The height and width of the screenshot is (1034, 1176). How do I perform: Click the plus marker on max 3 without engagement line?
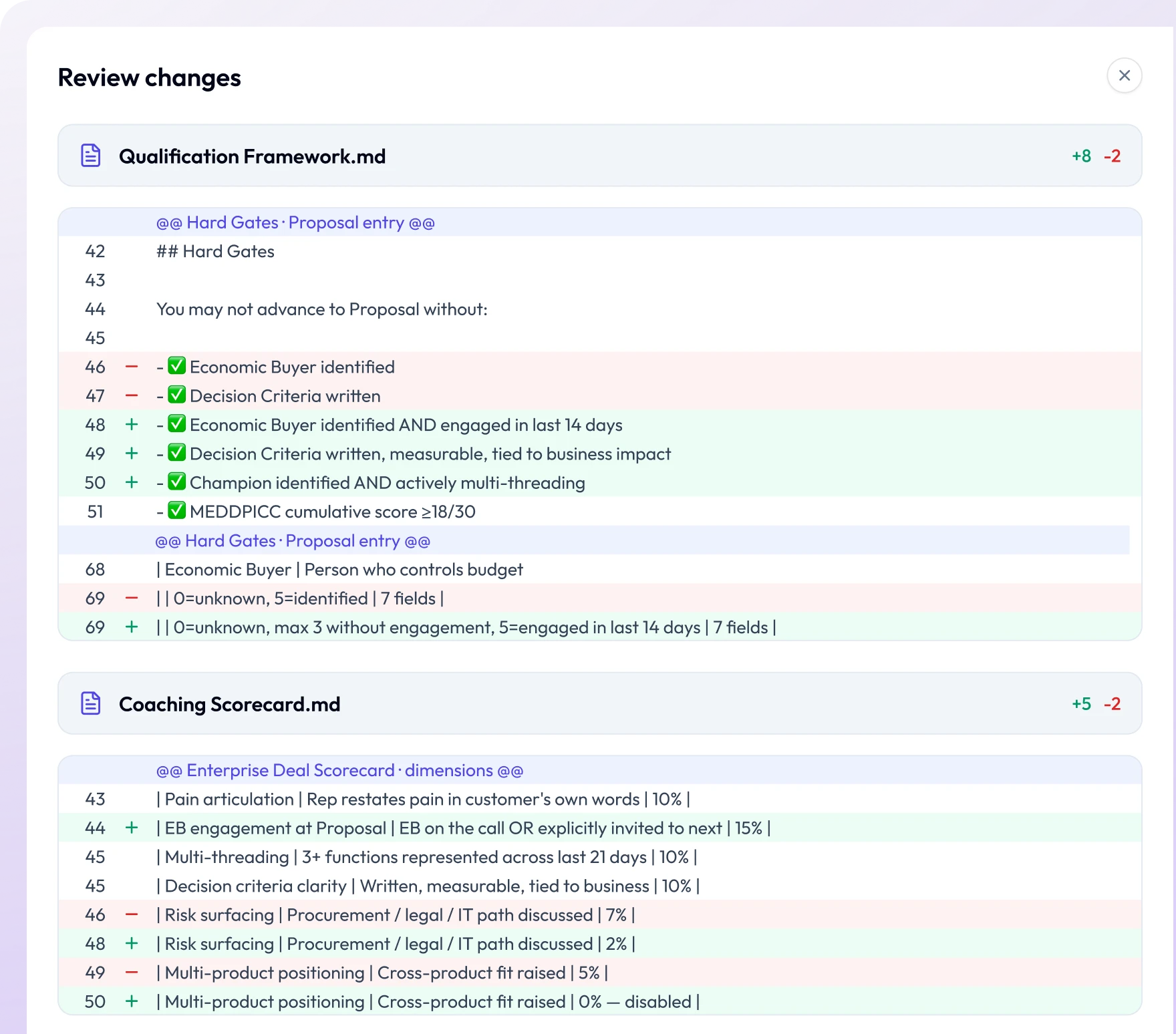point(132,627)
